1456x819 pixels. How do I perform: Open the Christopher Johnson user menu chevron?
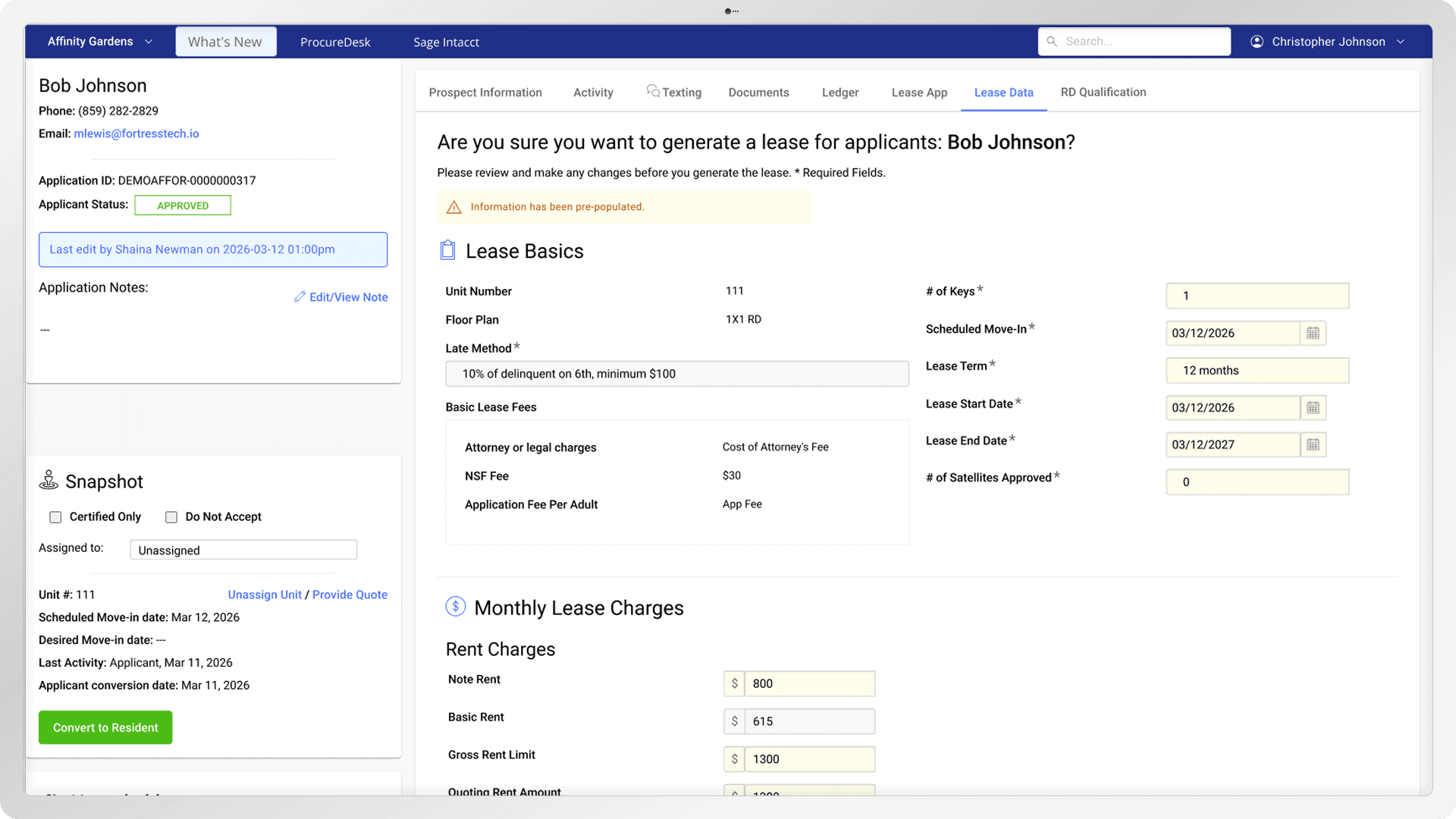click(1401, 42)
